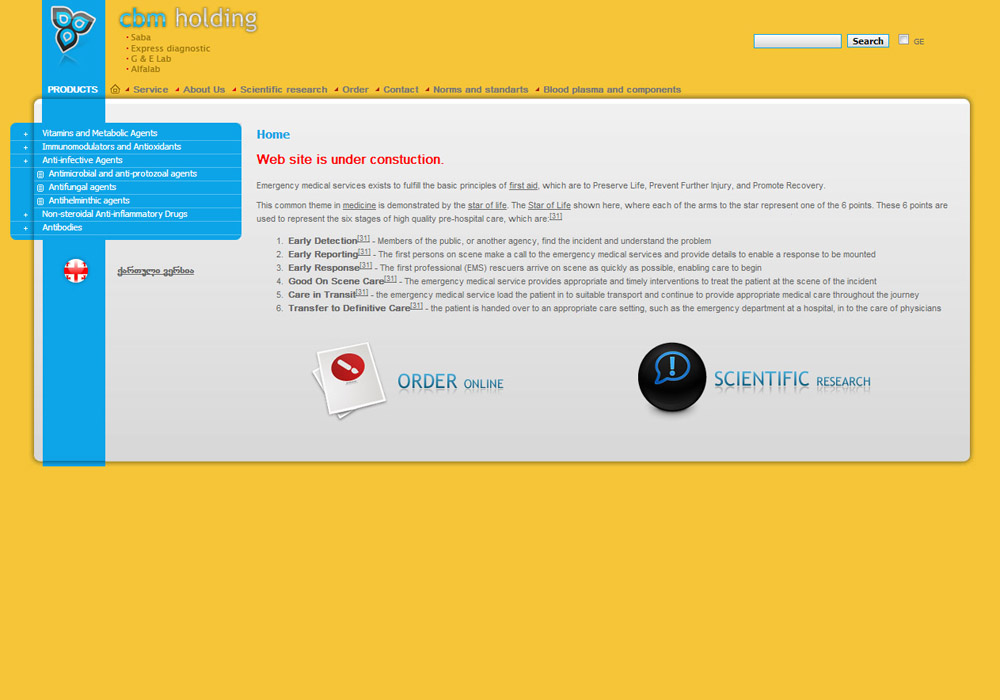Expand Immunomodulators and Antioxidants plus sign
Viewport: 1000px width, 700px height.
pos(26,147)
